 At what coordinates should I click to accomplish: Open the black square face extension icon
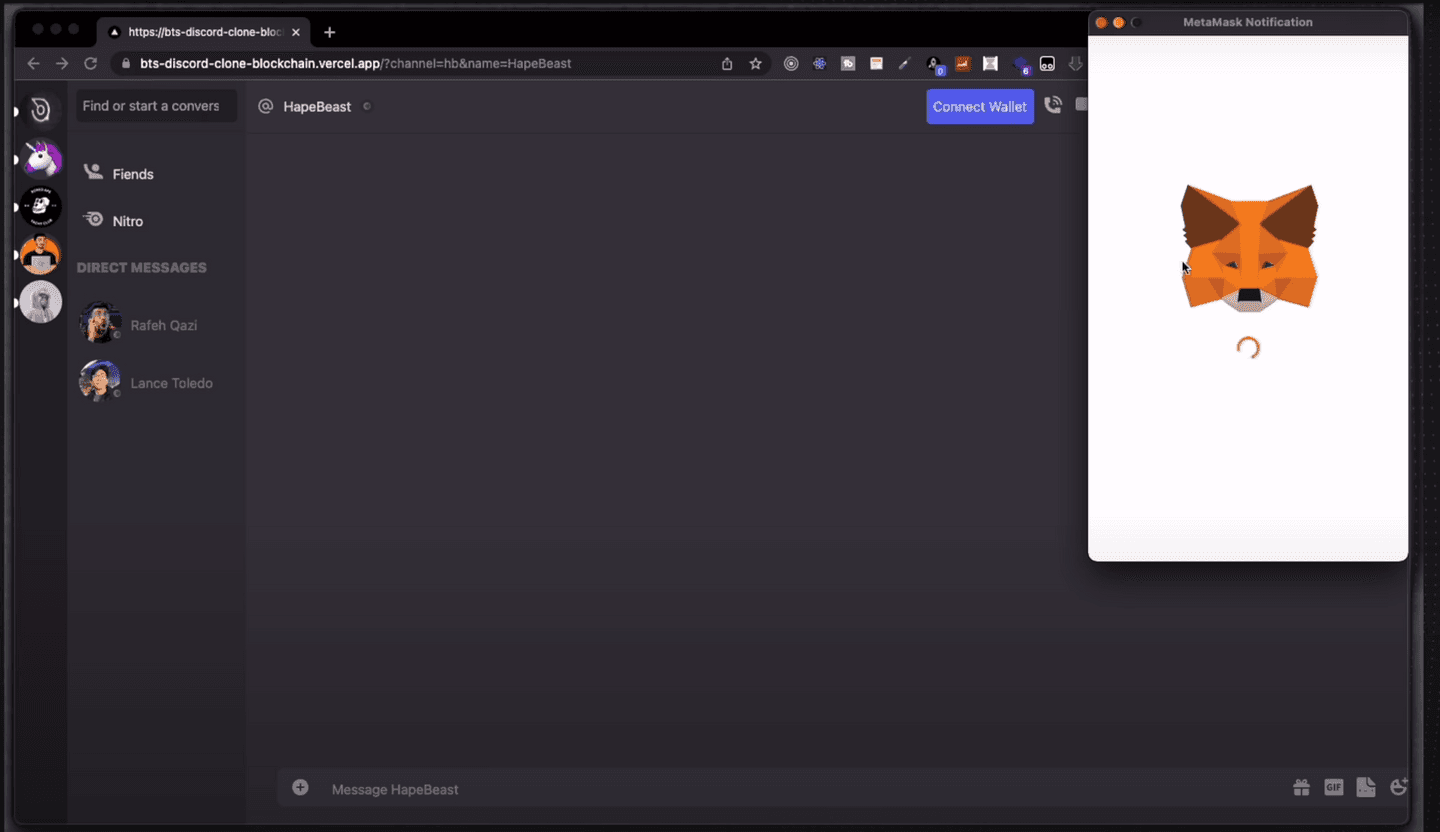tap(1048, 64)
